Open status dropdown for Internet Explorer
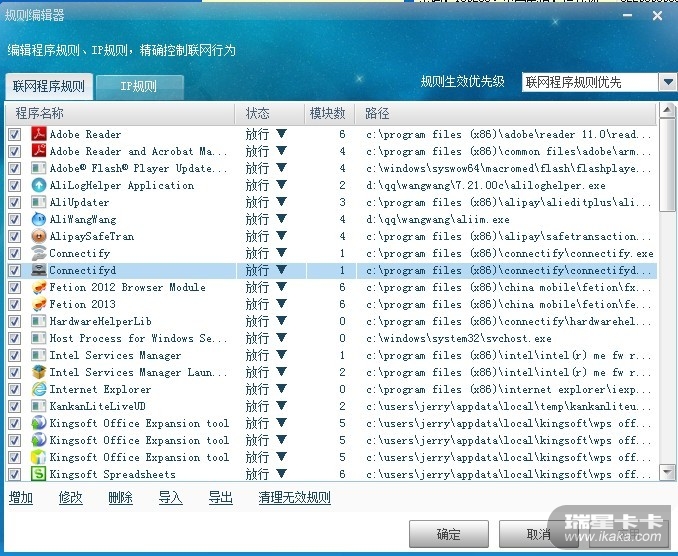The width and height of the screenshot is (678, 556). tap(281, 389)
